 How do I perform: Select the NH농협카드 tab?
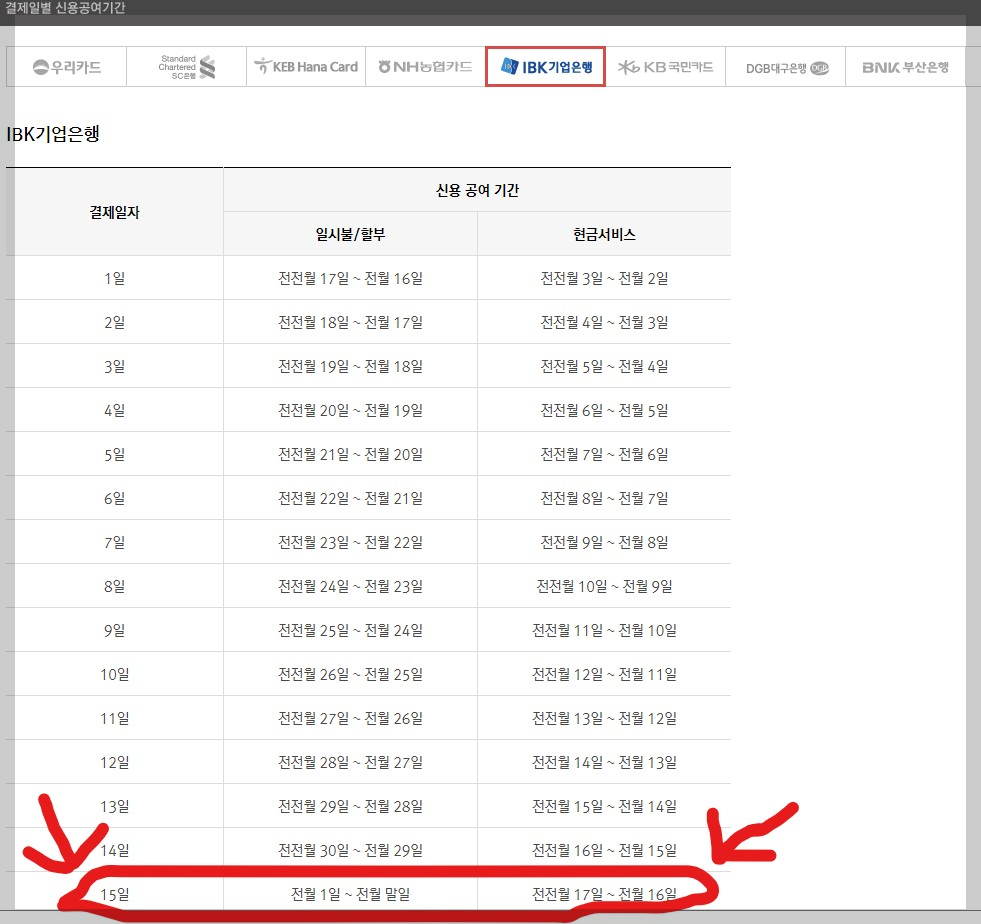coord(425,66)
